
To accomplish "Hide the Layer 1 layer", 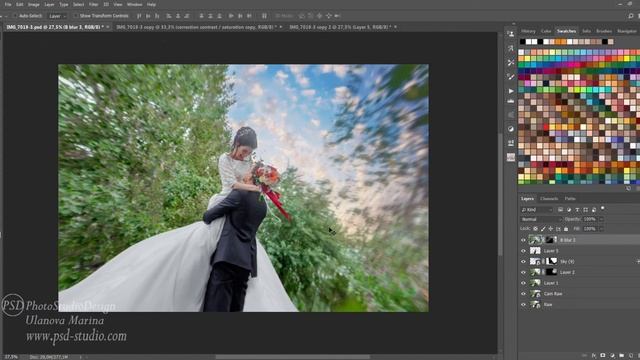I will click(523, 283).
